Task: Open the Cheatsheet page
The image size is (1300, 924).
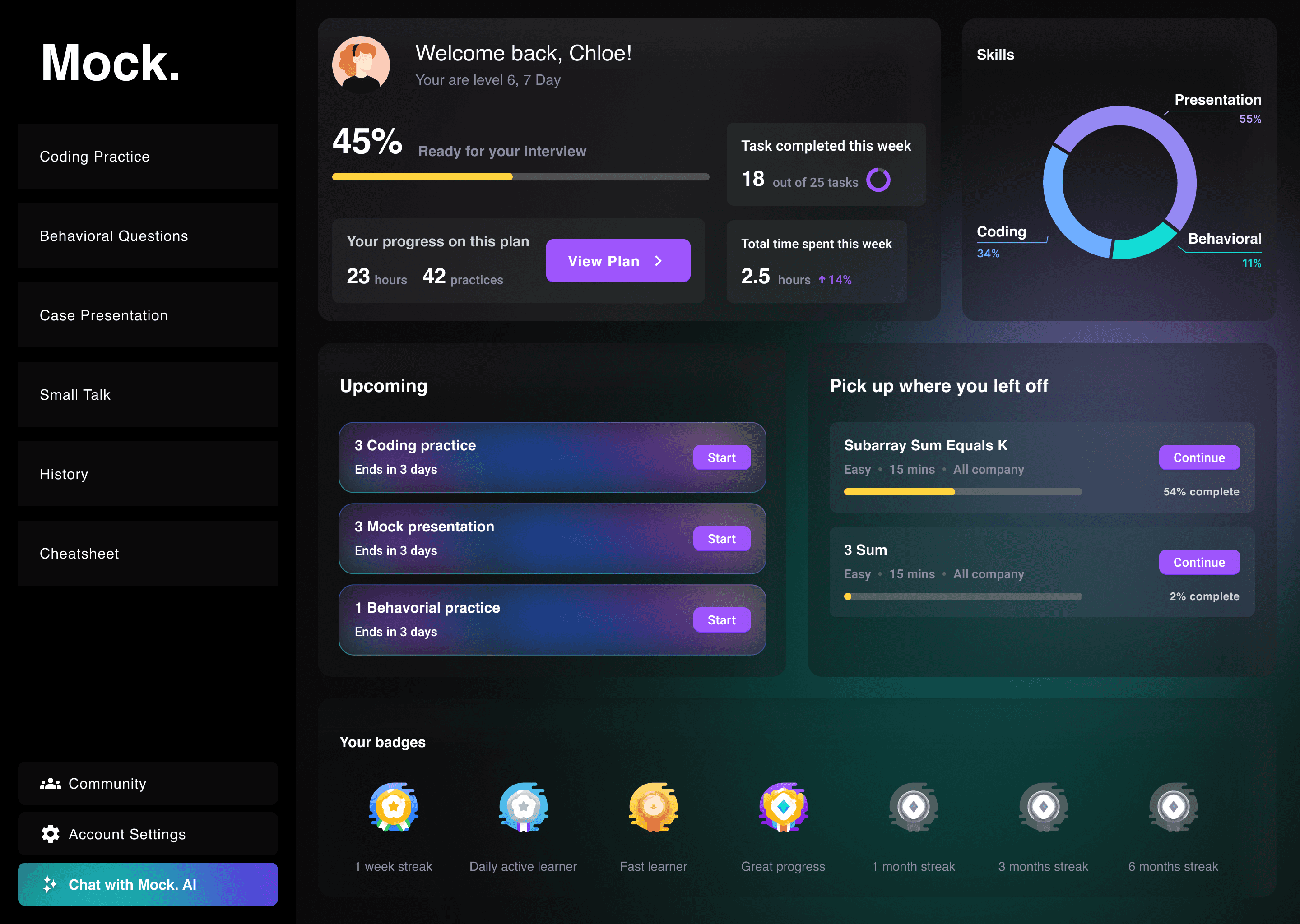Action: click(x=148, y=553)
